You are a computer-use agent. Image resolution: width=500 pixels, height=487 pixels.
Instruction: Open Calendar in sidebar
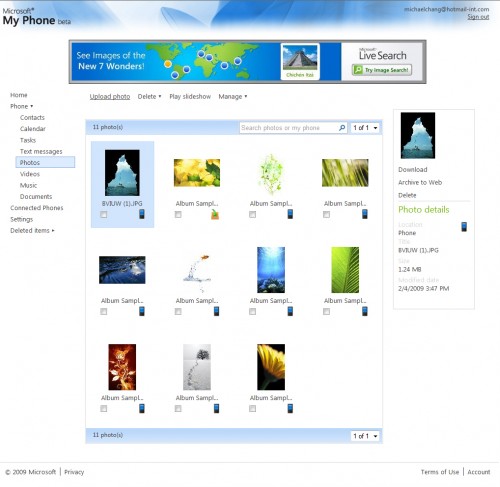click(33, 129)
